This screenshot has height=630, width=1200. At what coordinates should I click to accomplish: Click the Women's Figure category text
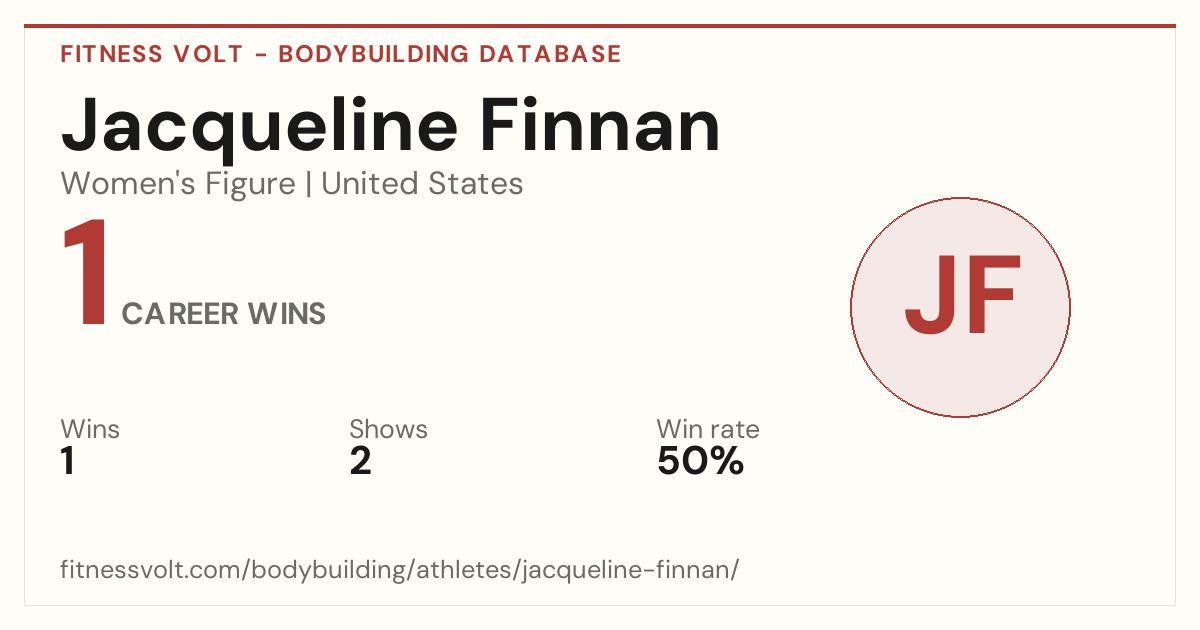178,184
